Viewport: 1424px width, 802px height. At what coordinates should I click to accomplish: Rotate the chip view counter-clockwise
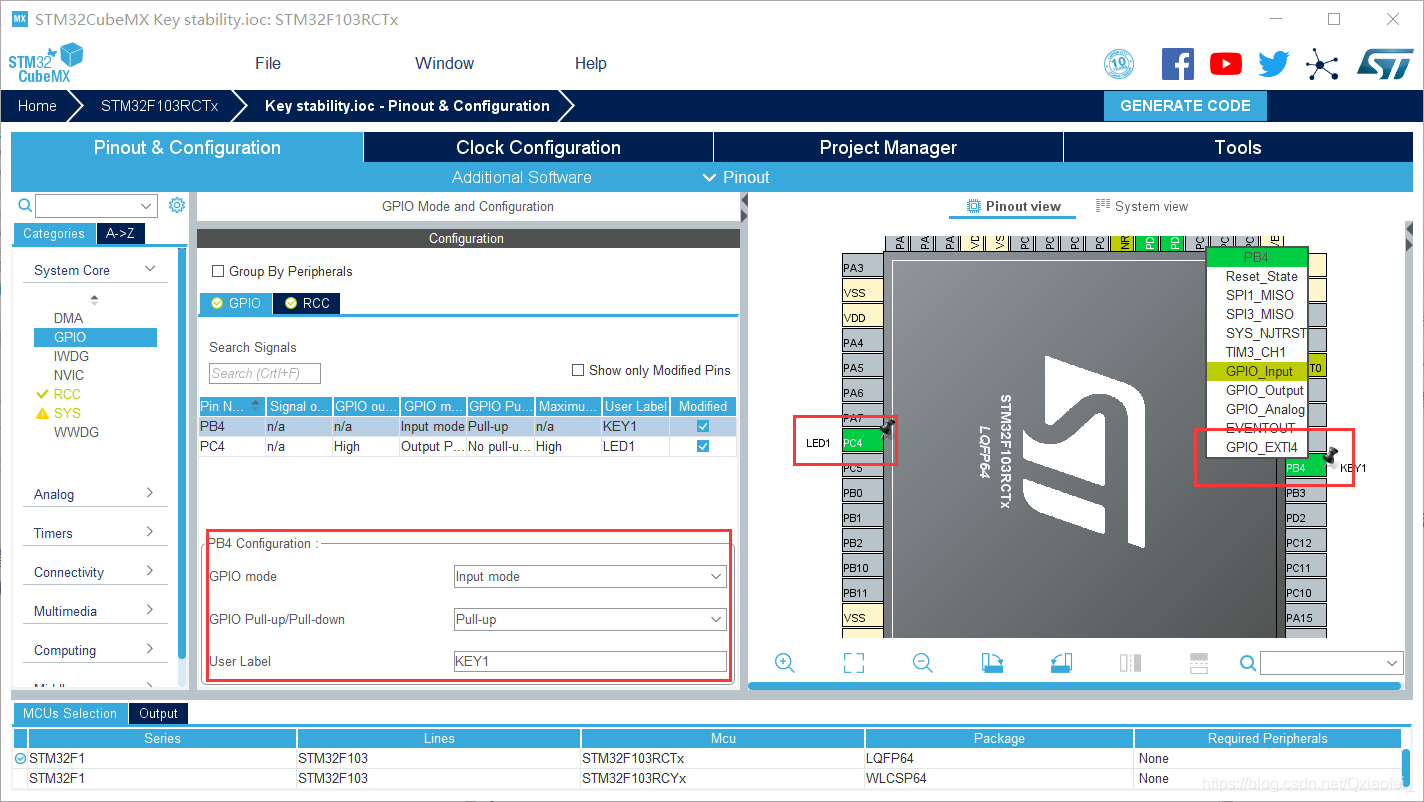[1061, 662]
